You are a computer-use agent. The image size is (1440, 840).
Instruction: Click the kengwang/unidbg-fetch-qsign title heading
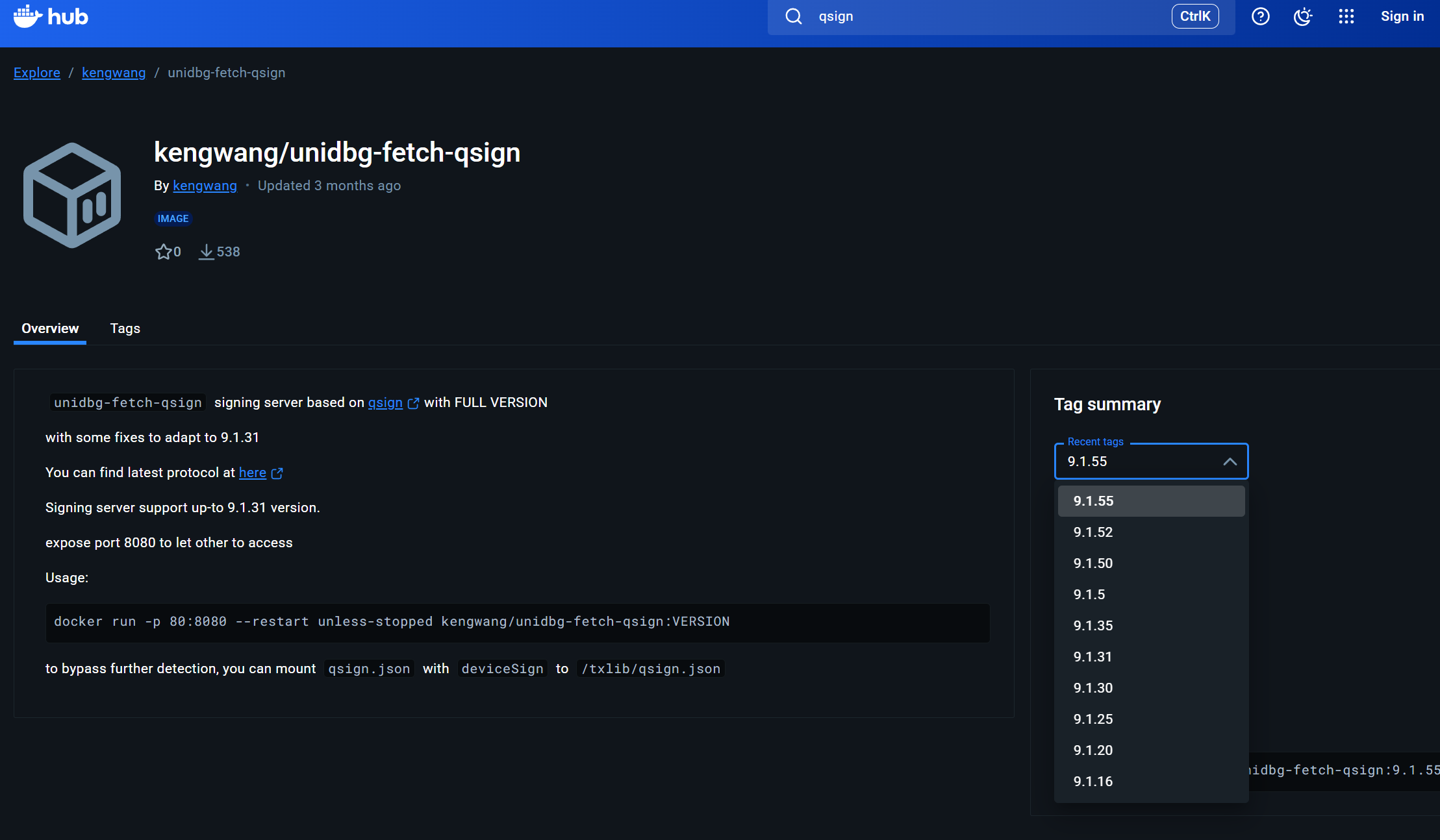point(337,153)
